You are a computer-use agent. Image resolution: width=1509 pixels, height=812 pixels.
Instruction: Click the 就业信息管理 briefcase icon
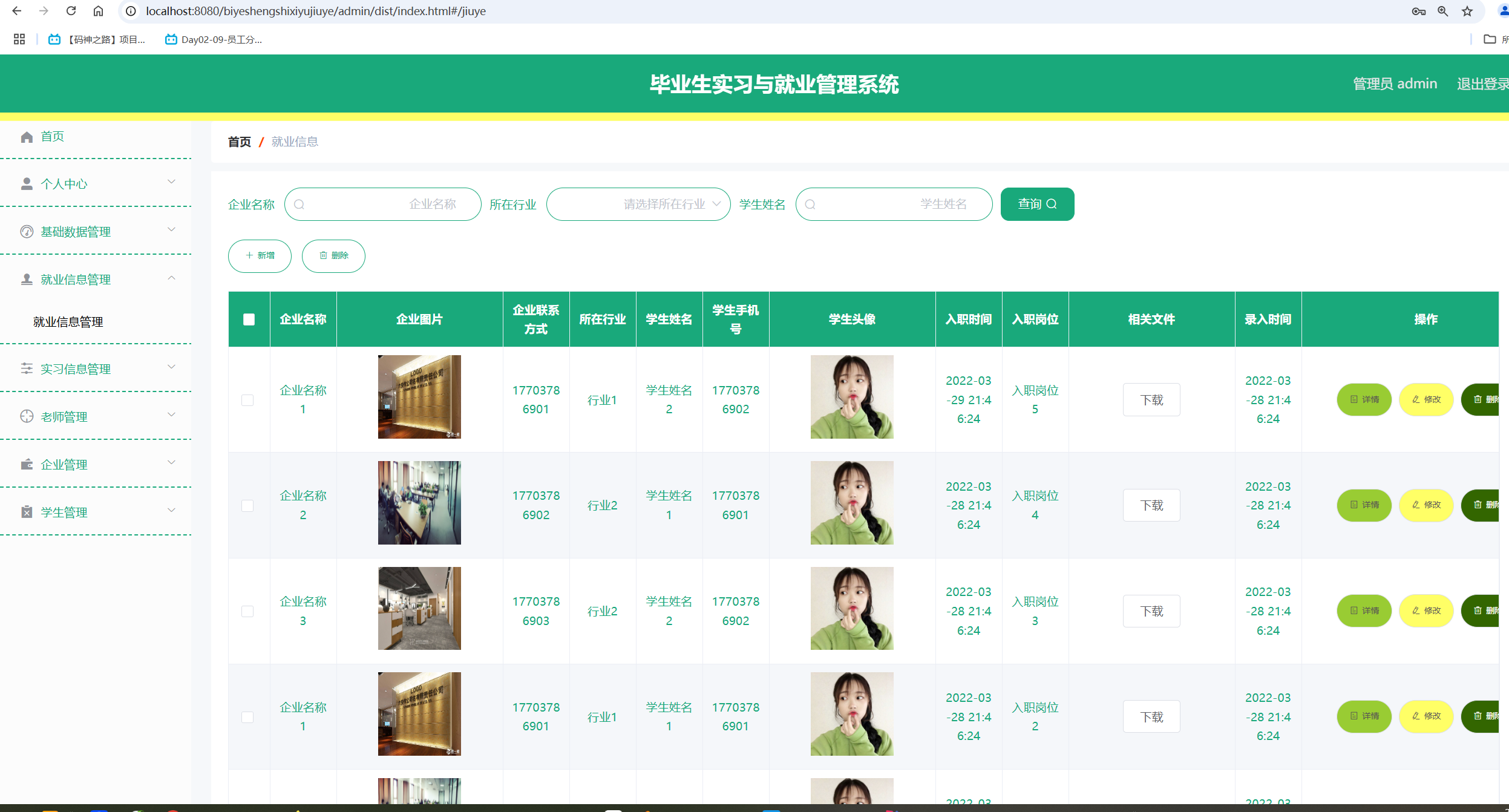point(27,279)
